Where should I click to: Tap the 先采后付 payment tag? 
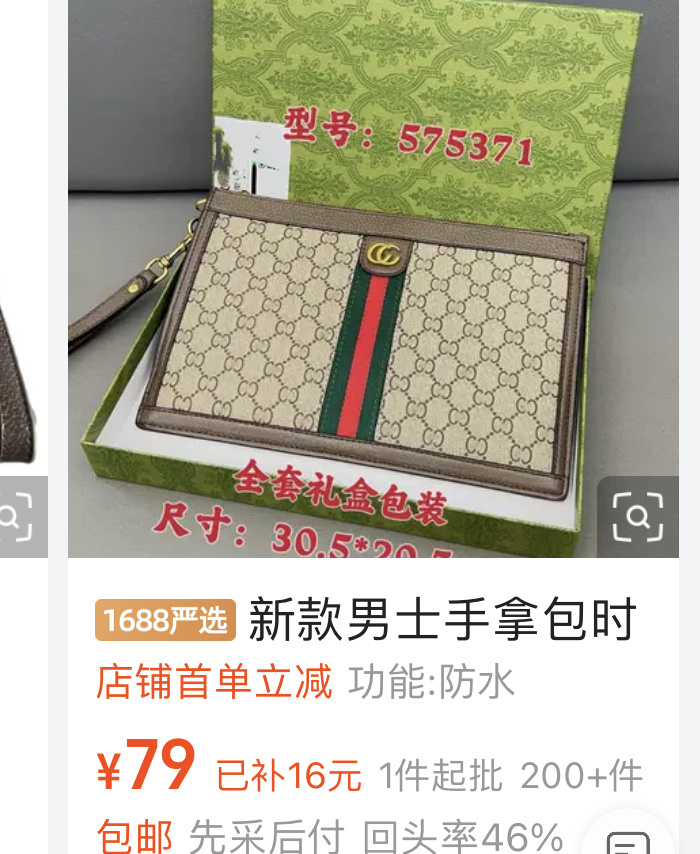click(x=267, y=836)
